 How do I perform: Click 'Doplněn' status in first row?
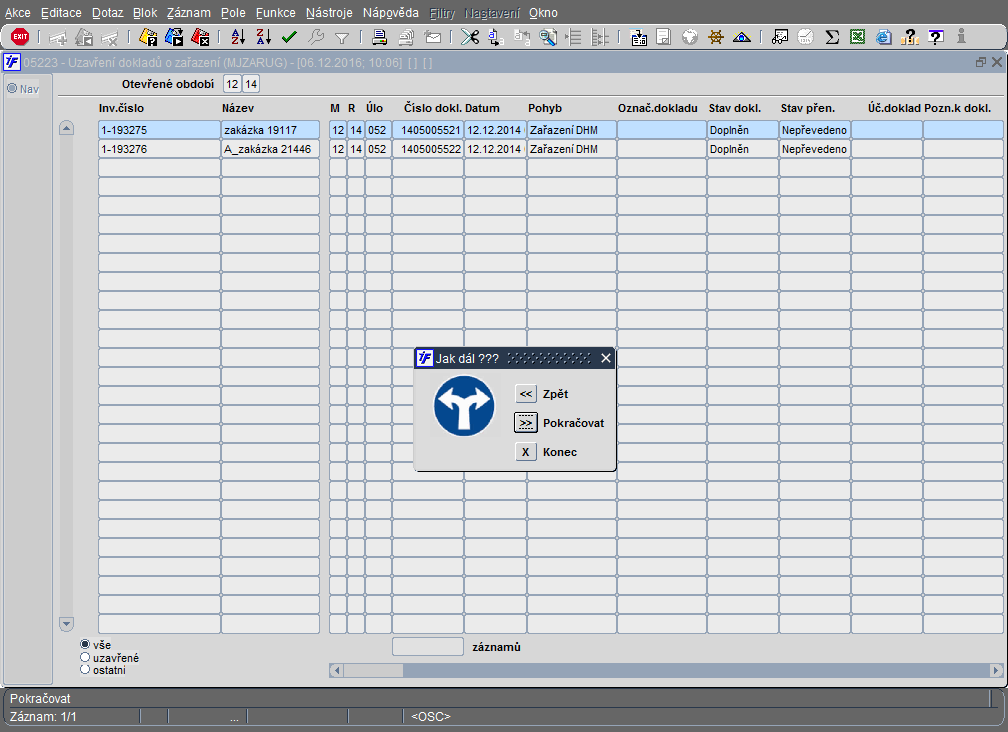click(x=743, y=130)
